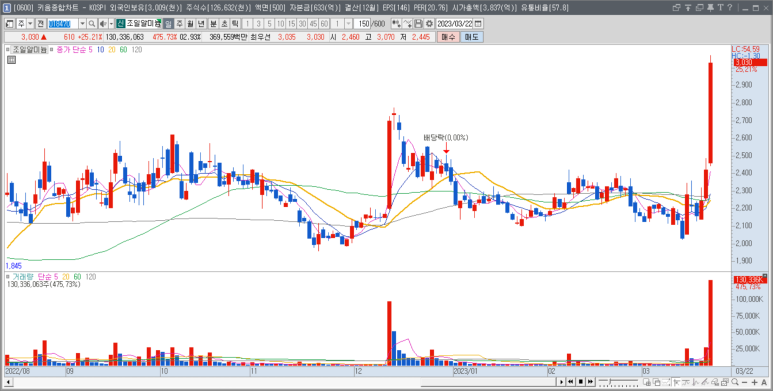Image resolution: width=773 pixels, height=391 pixels.
Task: Open the dropdown beside the 1 interval field
Action: tap(349, 24)
